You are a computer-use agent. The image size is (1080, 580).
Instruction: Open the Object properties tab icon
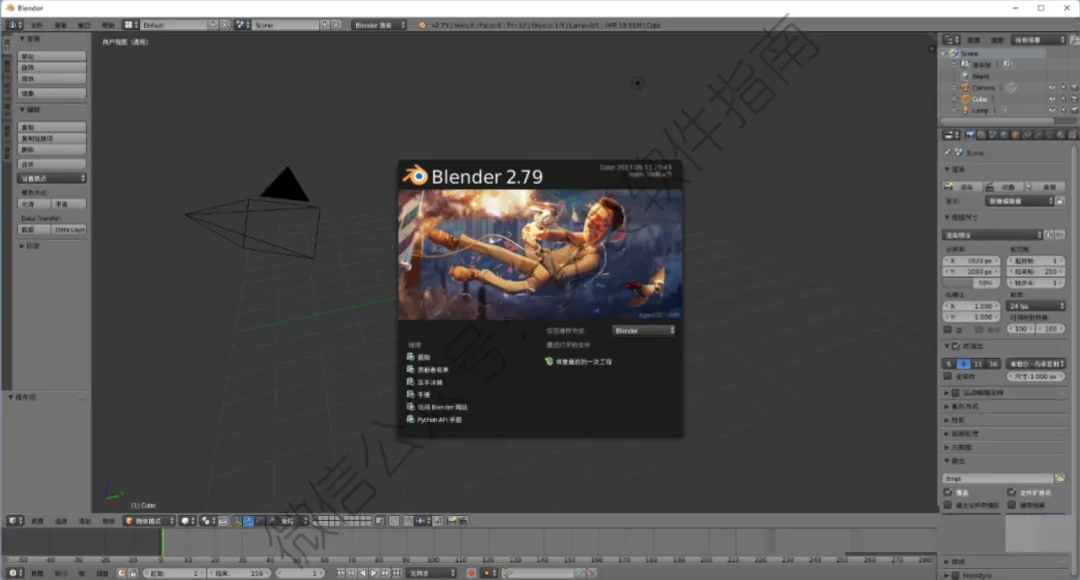click(1015, 135)
